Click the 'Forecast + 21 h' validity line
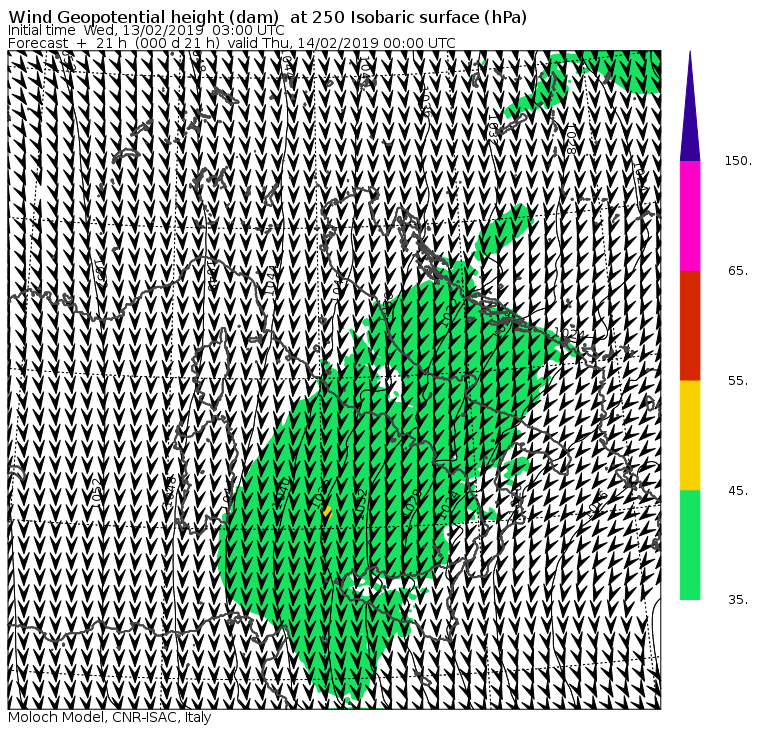This screenshot has width=760, height=731. click(232, 43)
